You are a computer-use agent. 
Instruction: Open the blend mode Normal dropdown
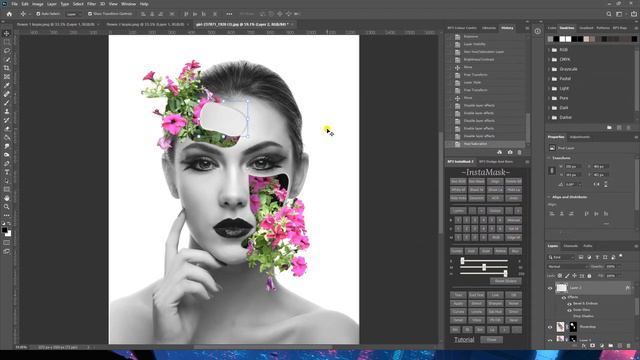pos(567,267)
